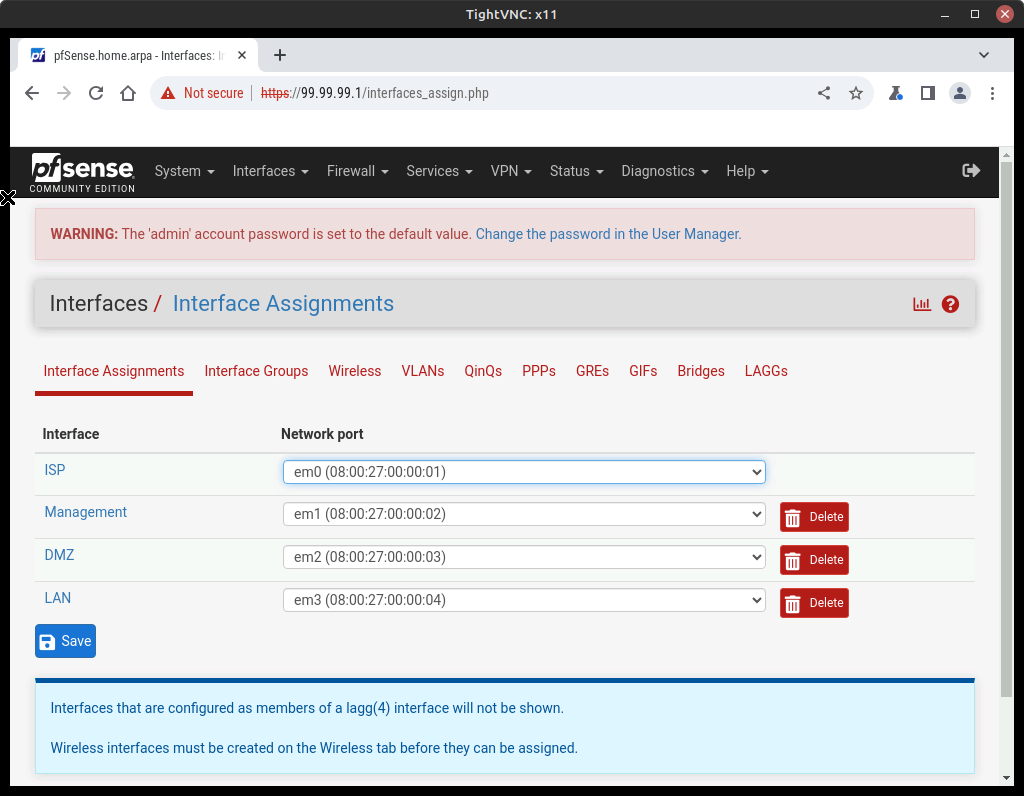Switch to the LAGGs tab
Screen dimensions: 1024x796
(x=766, y=371)
